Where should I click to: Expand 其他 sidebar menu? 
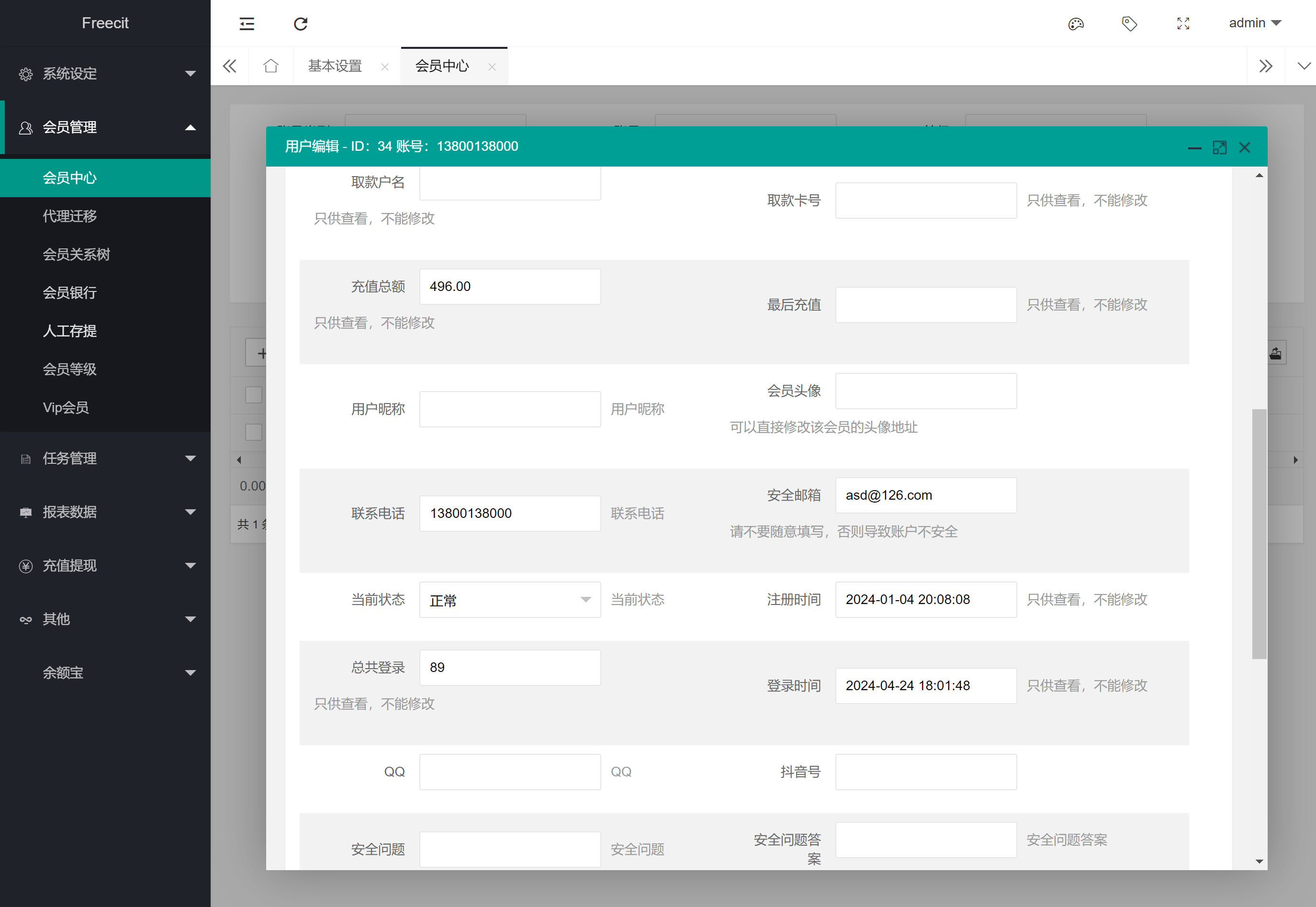tap(105, 619)
